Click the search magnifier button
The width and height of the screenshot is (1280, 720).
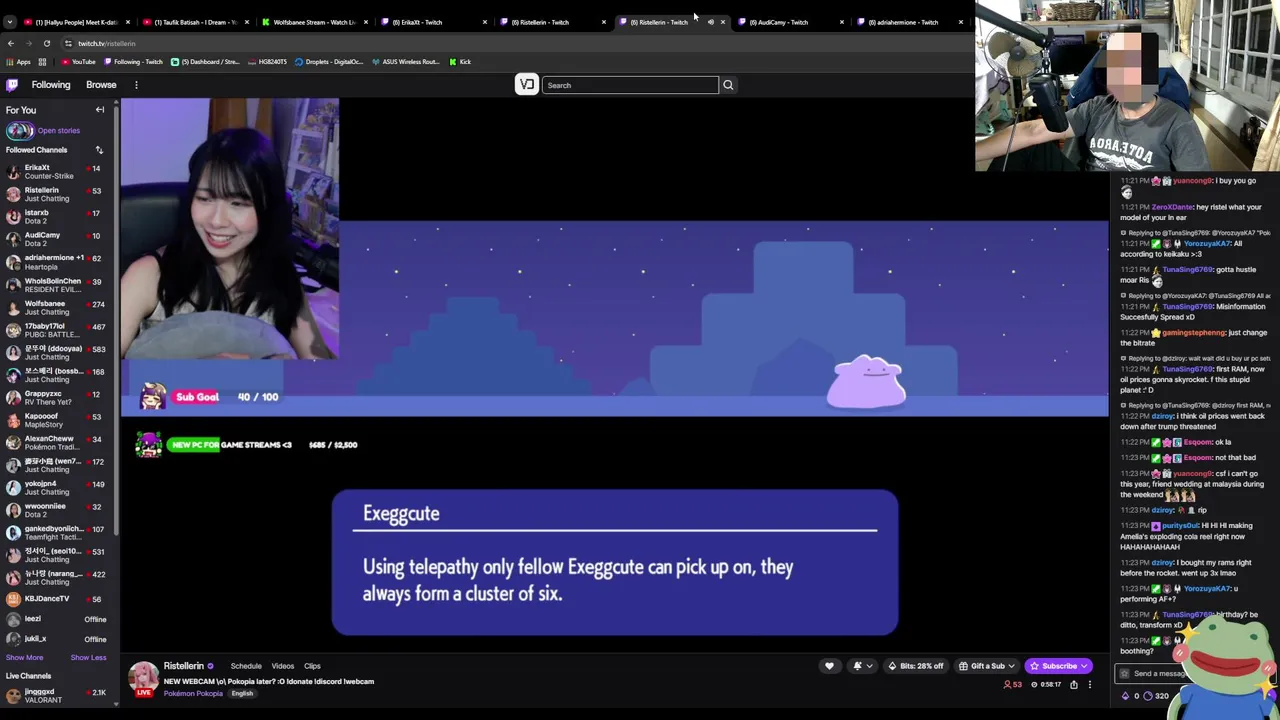pyautogui.click(x=728, y=85)
